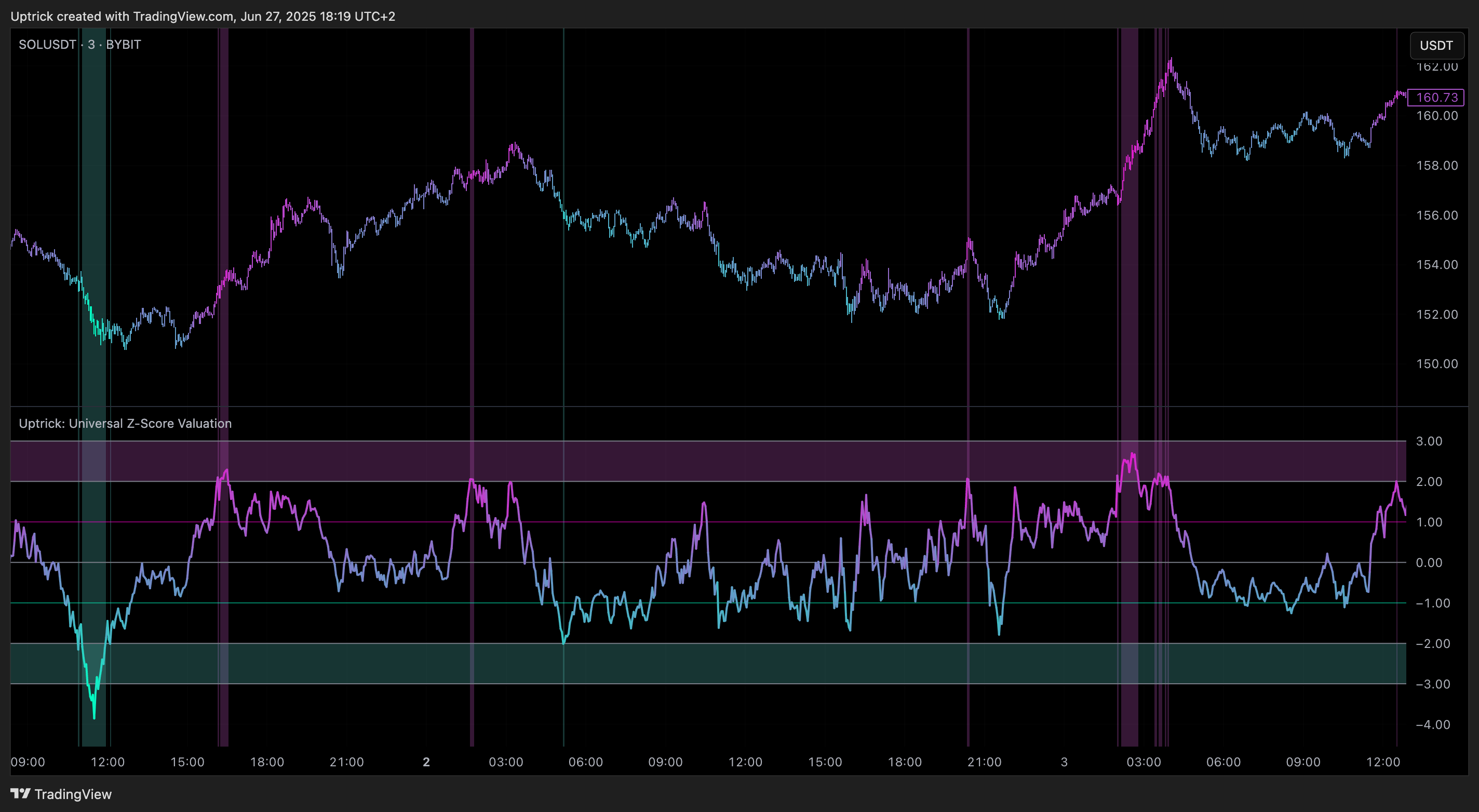This screenshot has width=1479, height=812.
Task: Click the Uptrick: Universal Z-Score Valuation title
Action: [x=125, y=424]
